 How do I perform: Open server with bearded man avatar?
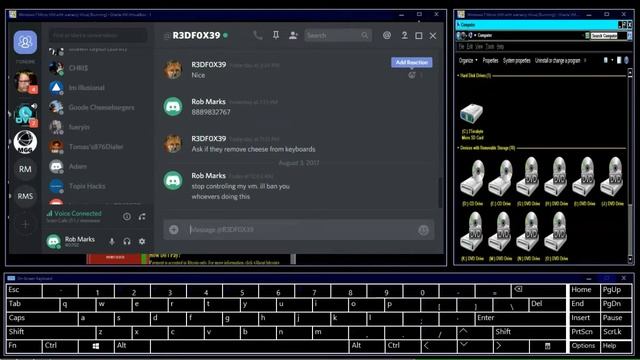pyautogui.click(x=25, y=82)
